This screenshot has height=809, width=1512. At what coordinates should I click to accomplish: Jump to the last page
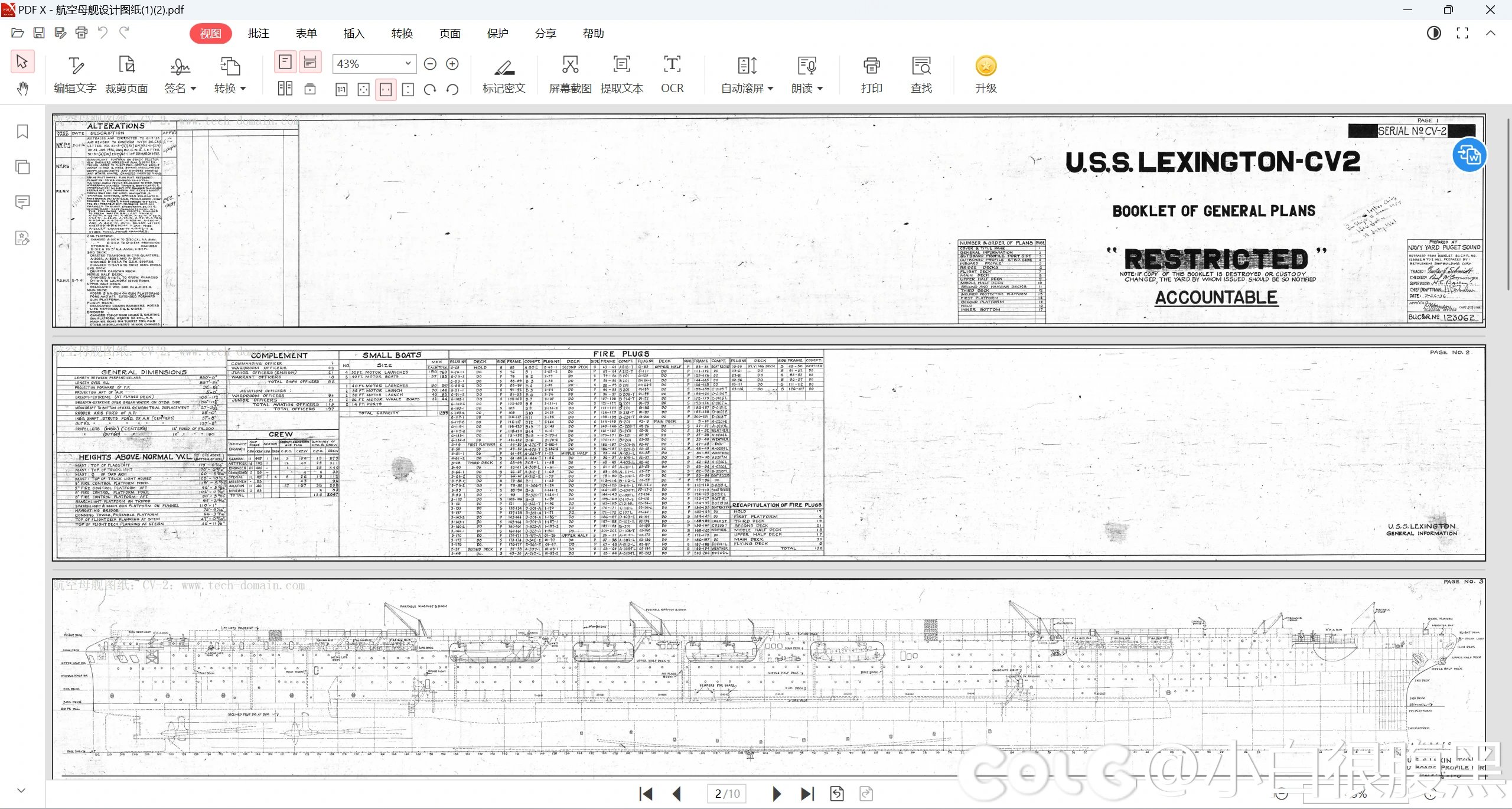pyautogui.click(x=807, y=794)
